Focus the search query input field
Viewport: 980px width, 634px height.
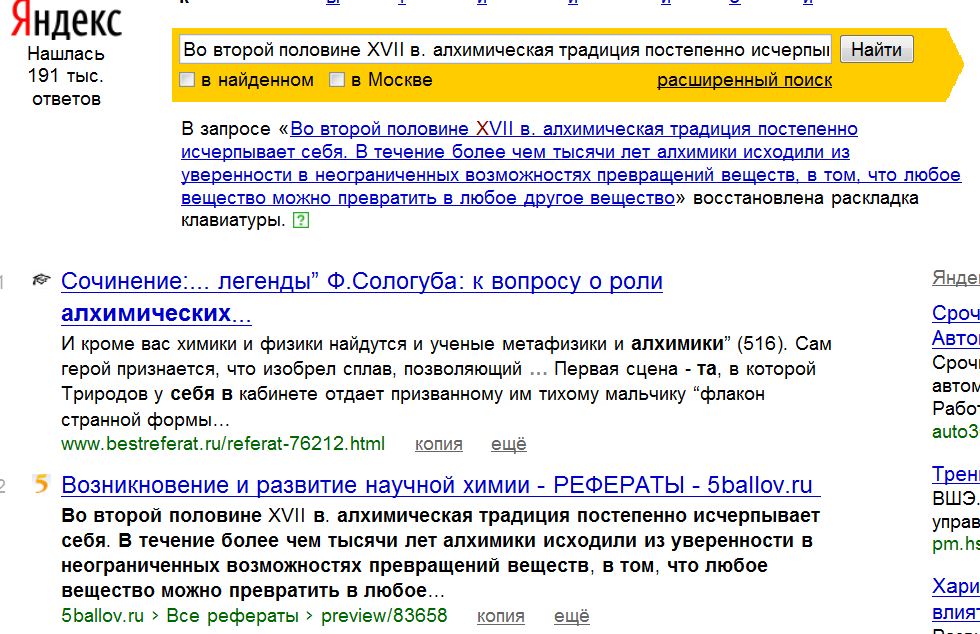point(505,49)
